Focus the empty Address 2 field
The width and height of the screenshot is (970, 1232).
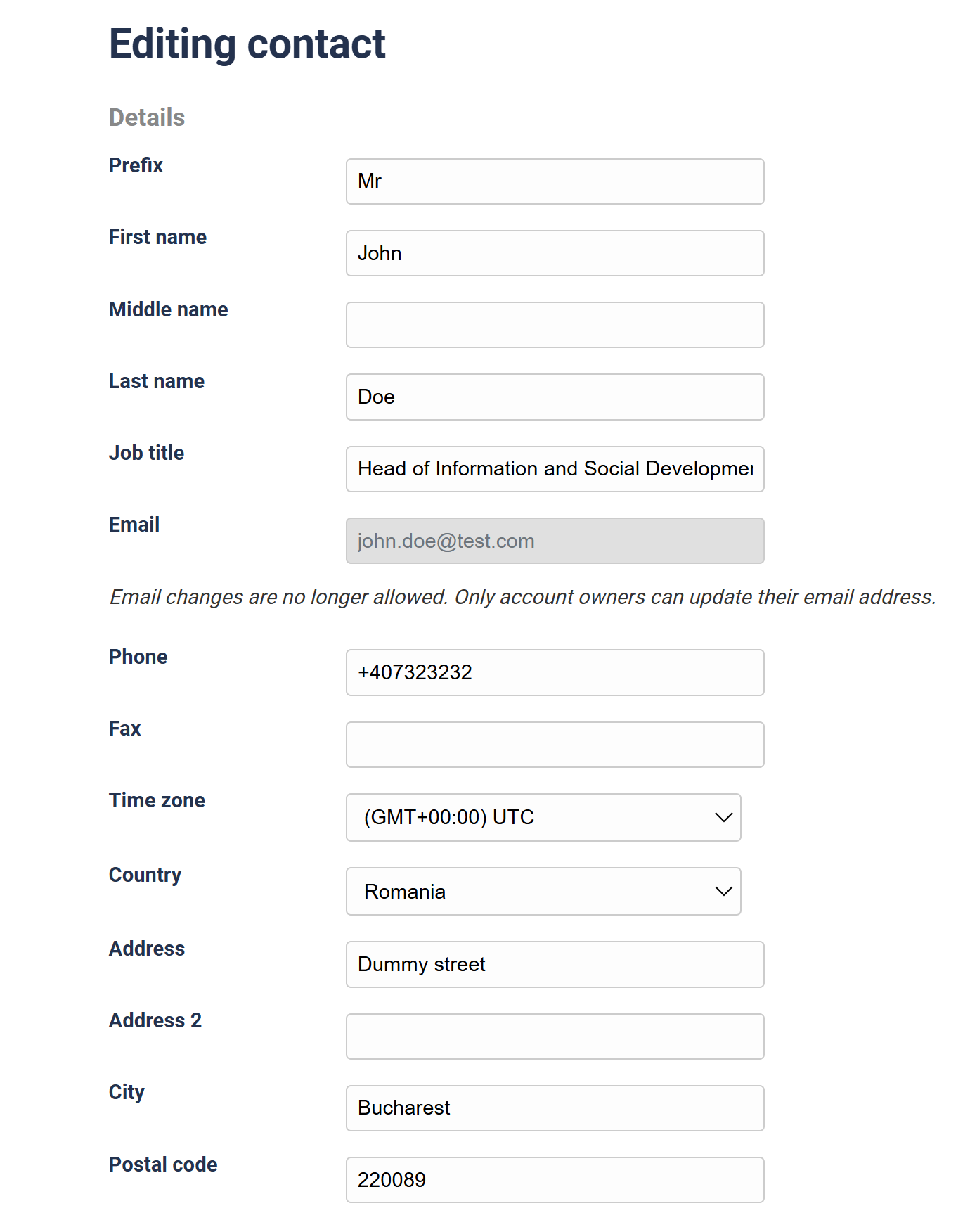click(555, 1037)
